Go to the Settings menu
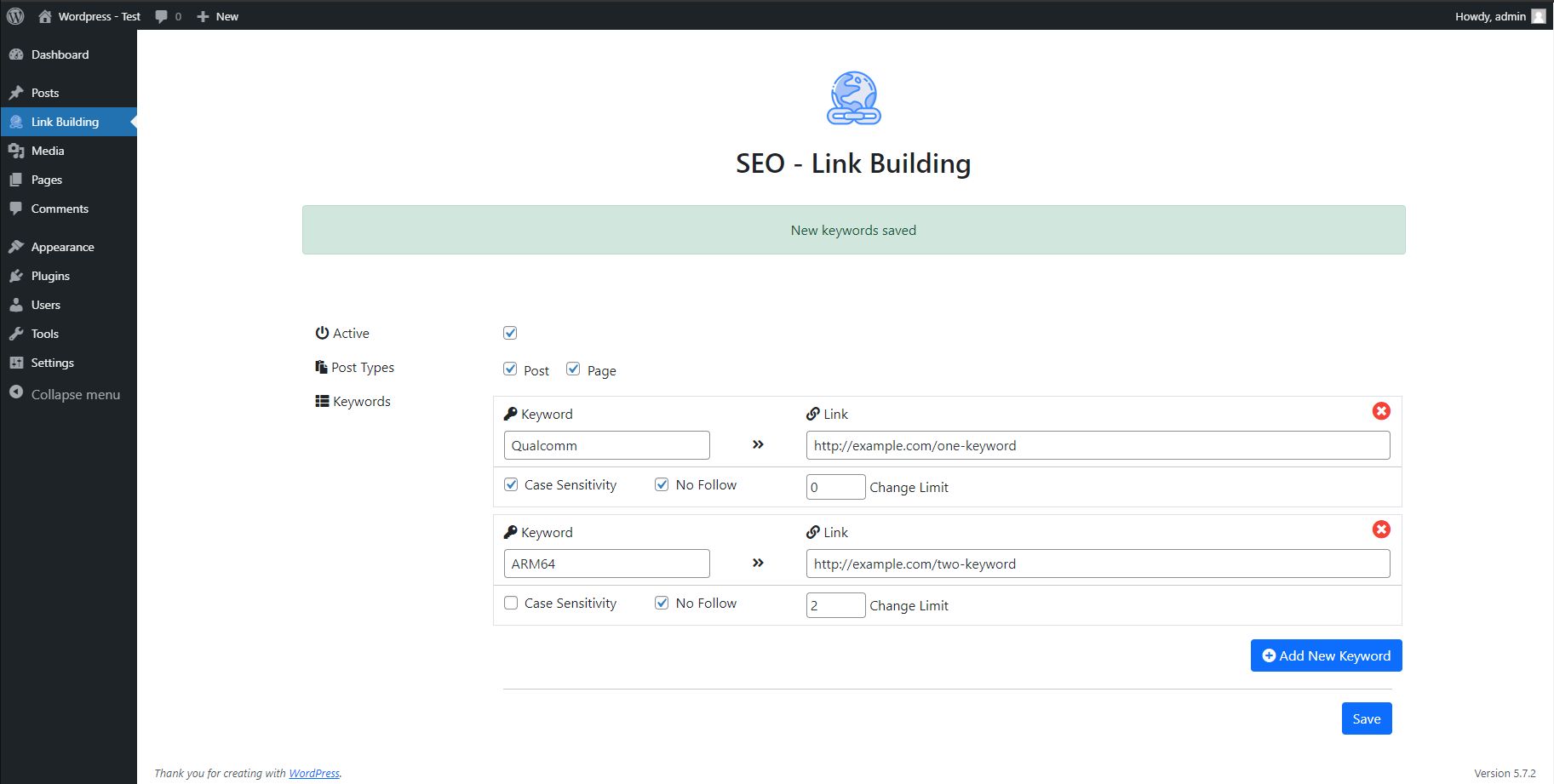Image resolution: width=1554 pixels, height=784 pixels. click(52, 363)
